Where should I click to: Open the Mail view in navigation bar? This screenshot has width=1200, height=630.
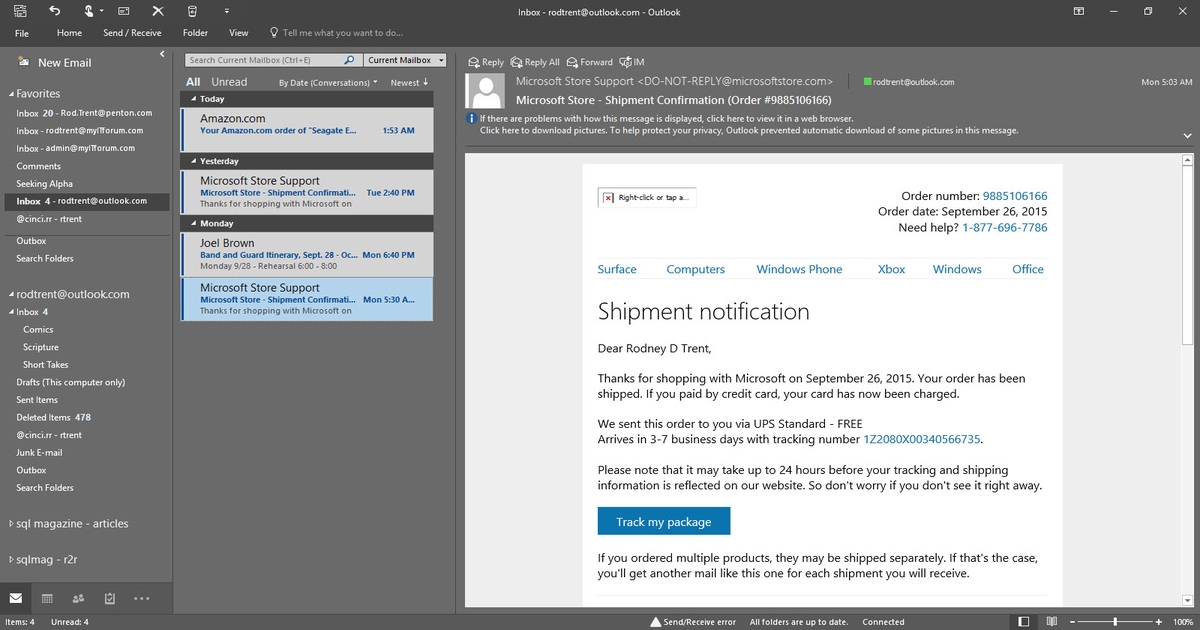(x=15, y=597)
